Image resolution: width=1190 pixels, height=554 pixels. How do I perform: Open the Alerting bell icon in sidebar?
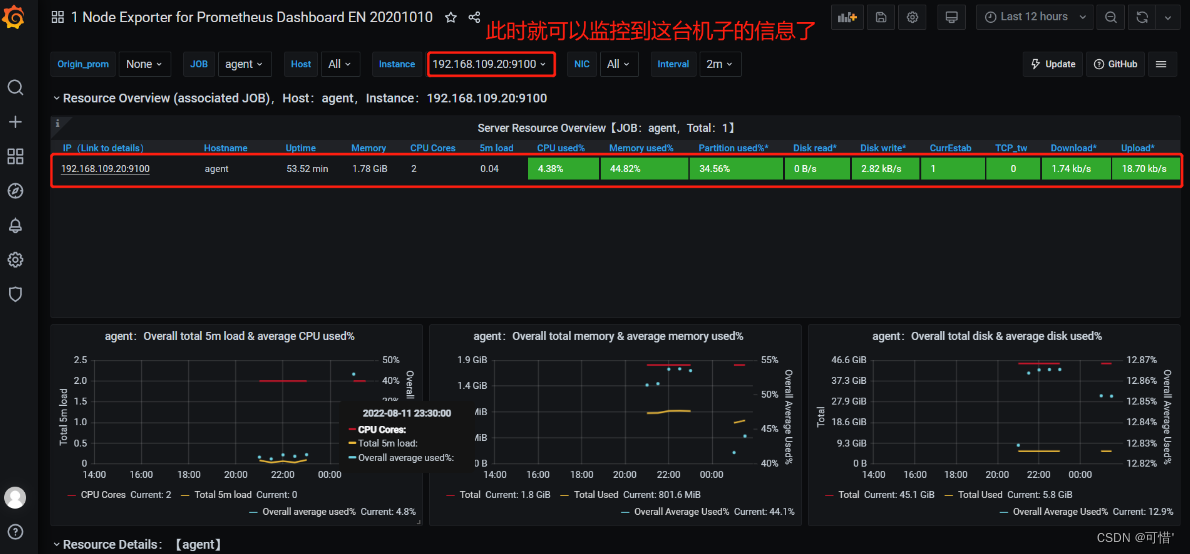[15, 225]
